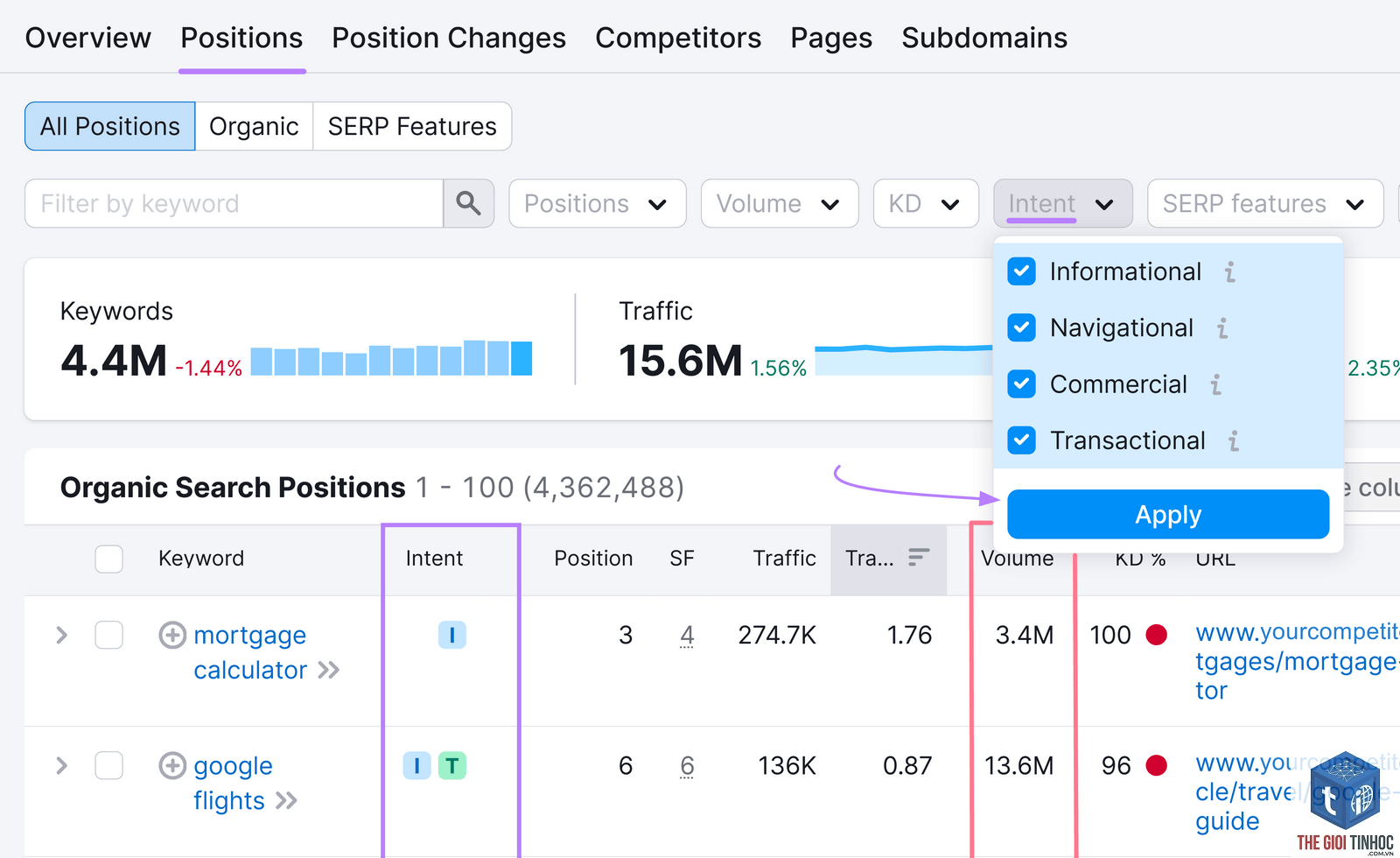The height and width of the screenshot is (858, 1400).
Task: Click the I intent badge in google flights row
Action: [x=416, y=766]
